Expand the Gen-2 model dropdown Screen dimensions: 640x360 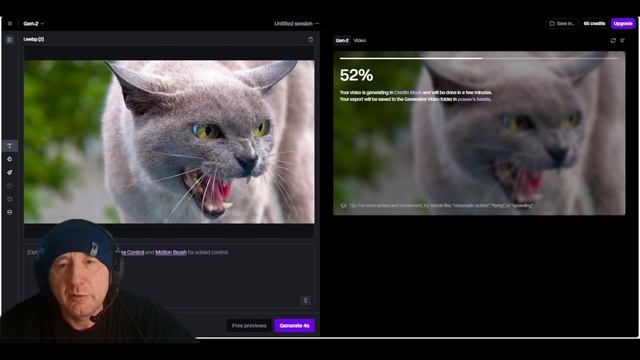point(33,24)
